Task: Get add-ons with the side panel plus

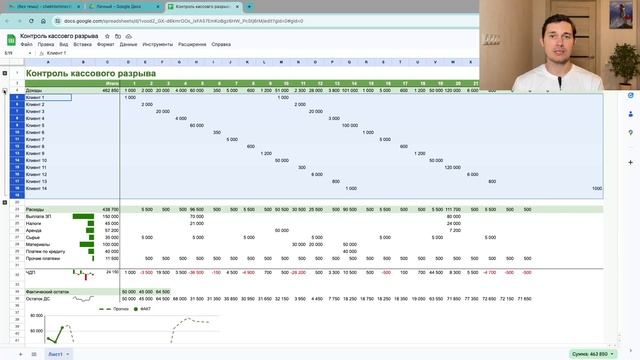Action: [x=631, y=162]
